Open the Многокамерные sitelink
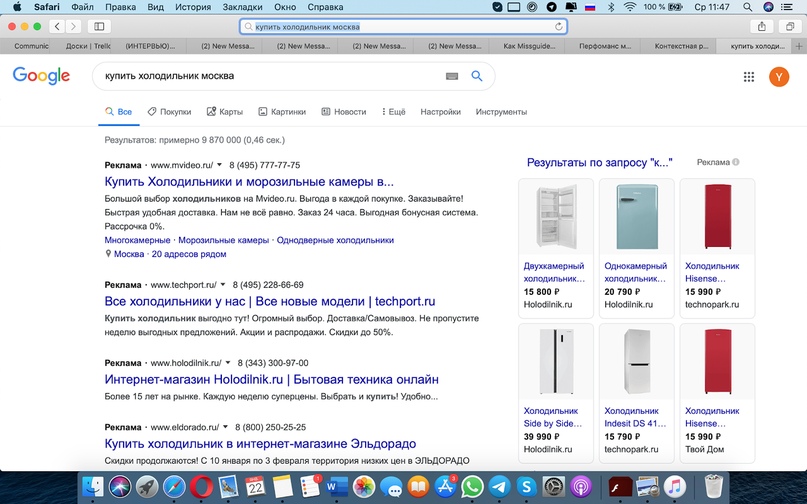This screenshot has height=504, width=807. pos(137,240)
